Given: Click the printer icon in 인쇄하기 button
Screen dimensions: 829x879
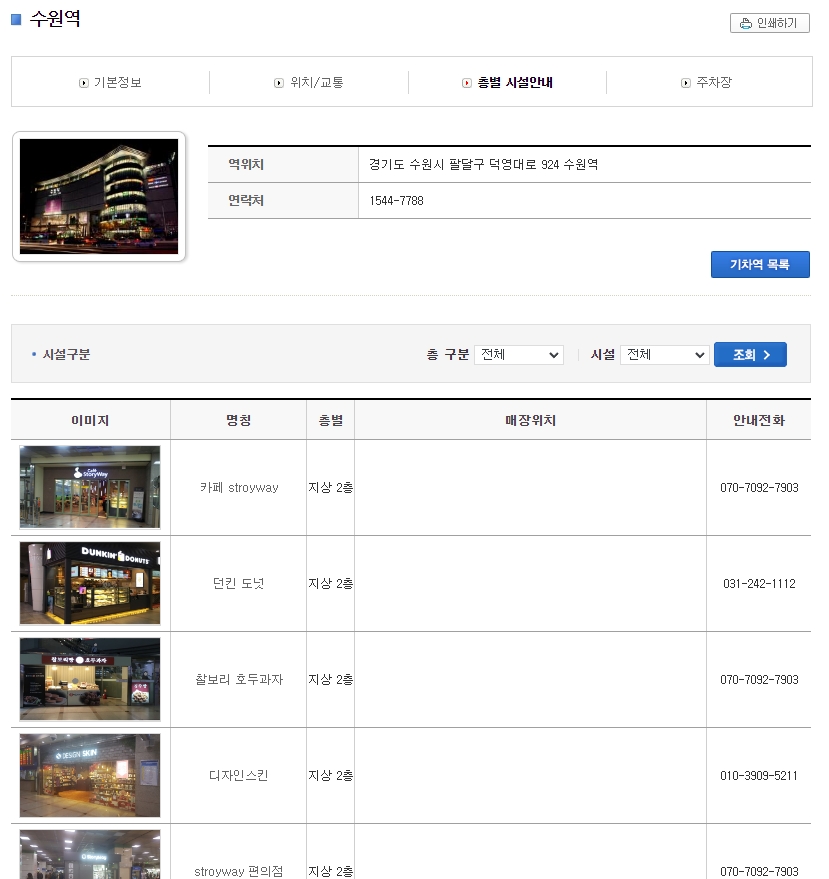Looking at the screenshot, I should click(744, 22).
